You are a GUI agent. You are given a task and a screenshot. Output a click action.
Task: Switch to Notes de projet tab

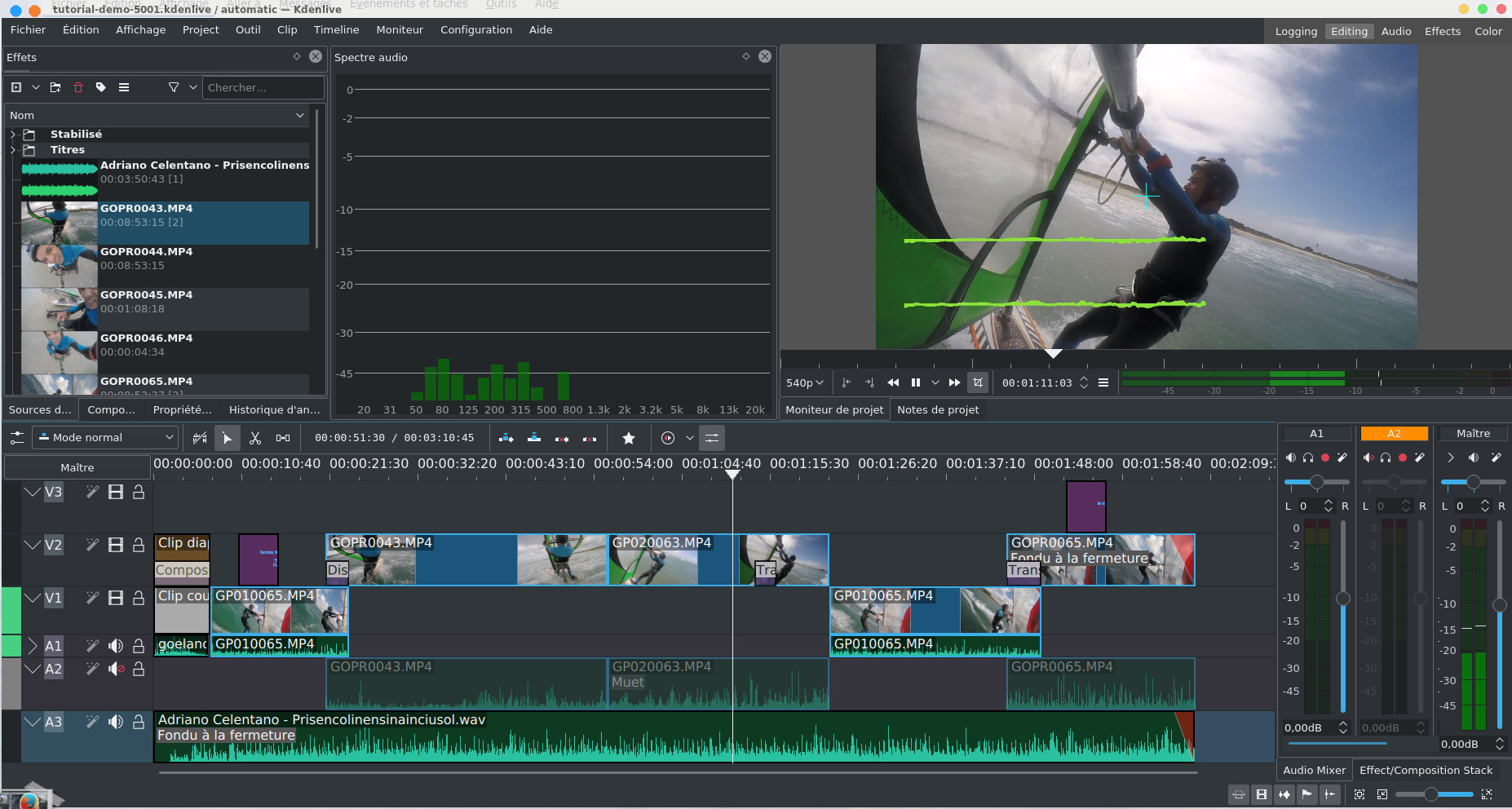(x=938, y=410)
